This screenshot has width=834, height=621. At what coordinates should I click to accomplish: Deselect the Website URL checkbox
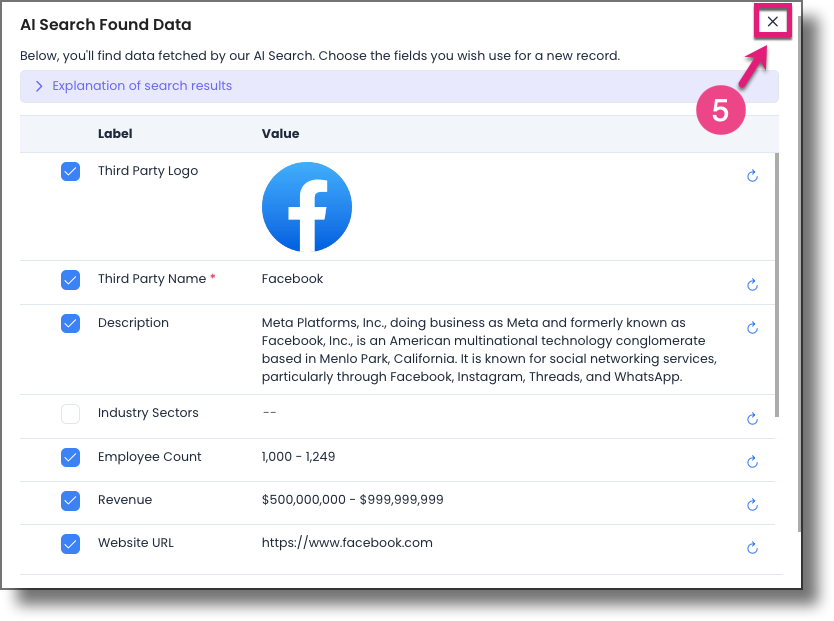click(x=70, y=543)
